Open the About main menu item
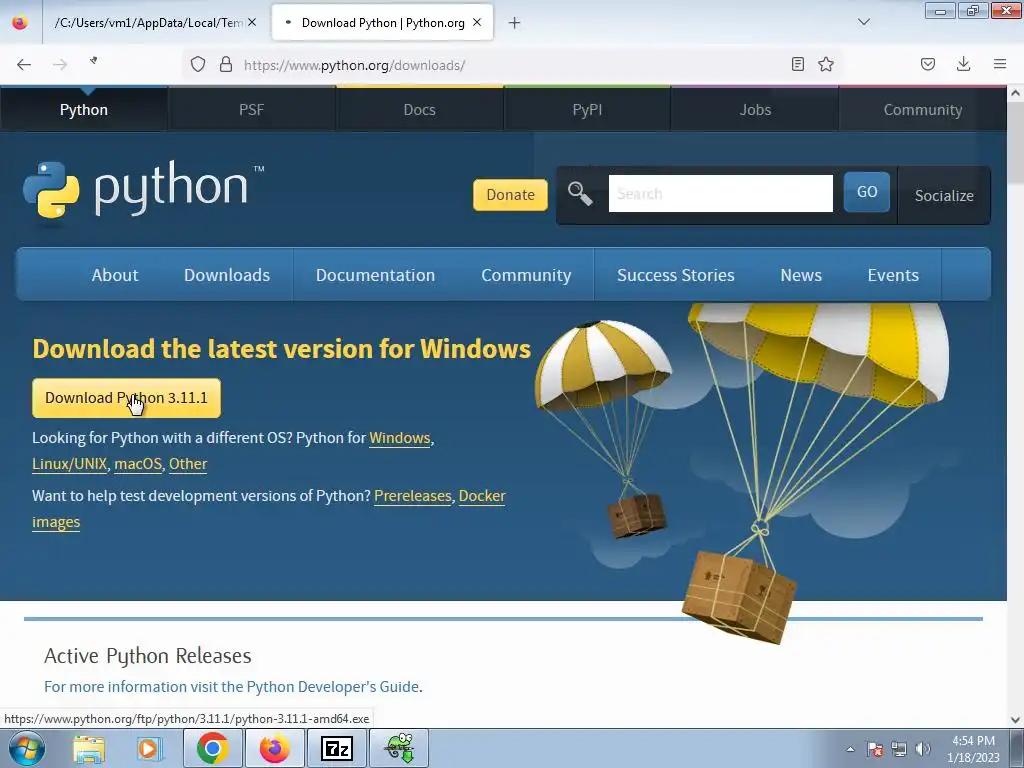This screenshot has width=1024, height=768. pos(115,275)
